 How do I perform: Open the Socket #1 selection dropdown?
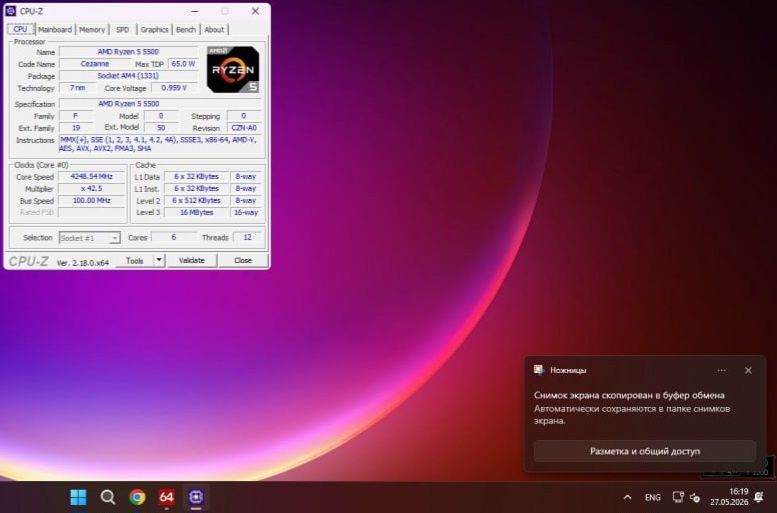click(x=90, y=238)
